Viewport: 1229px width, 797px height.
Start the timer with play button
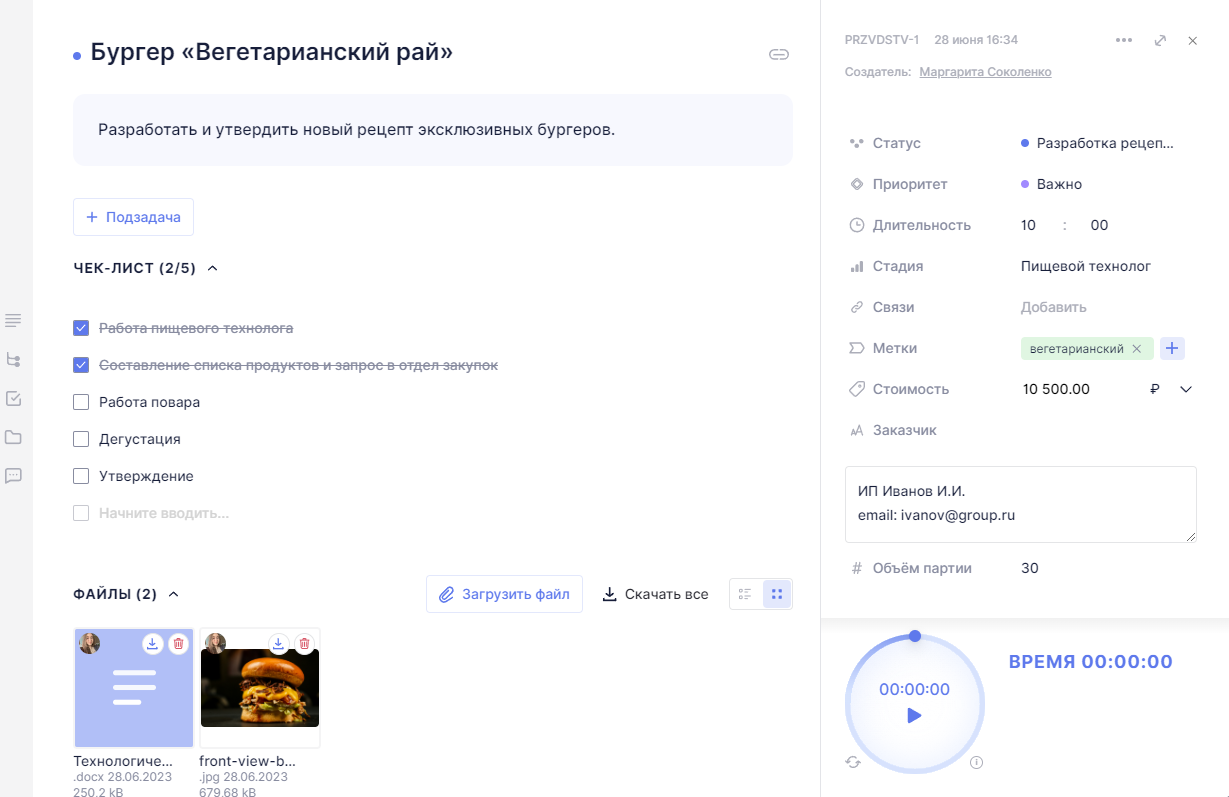coord(914,715)
